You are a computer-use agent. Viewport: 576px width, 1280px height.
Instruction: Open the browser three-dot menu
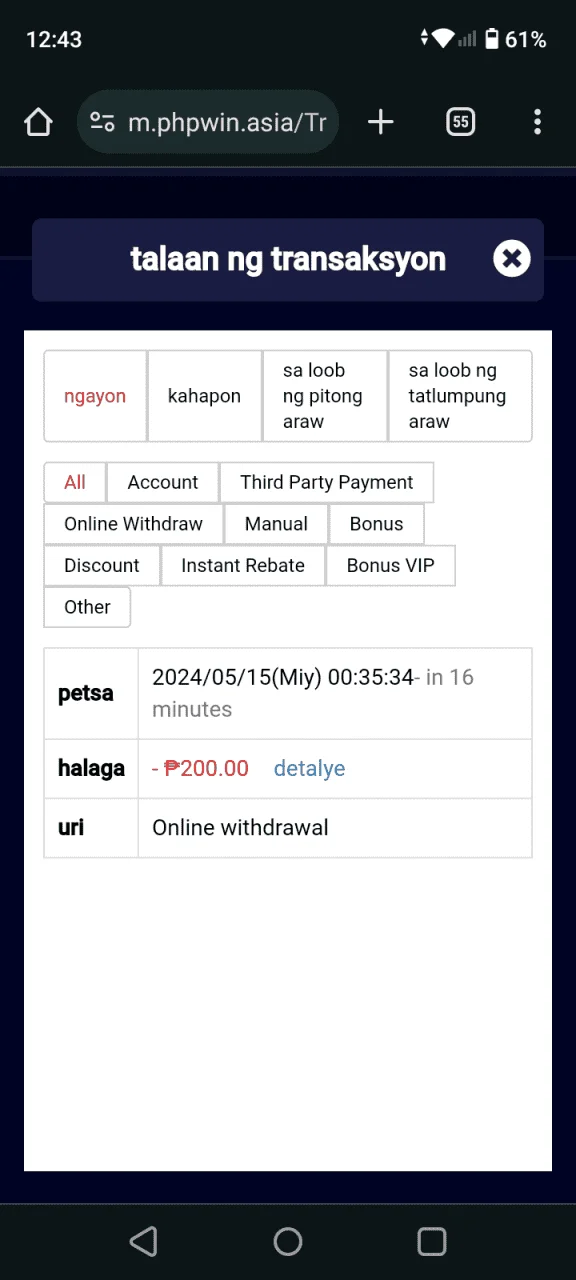click(537, 122)
